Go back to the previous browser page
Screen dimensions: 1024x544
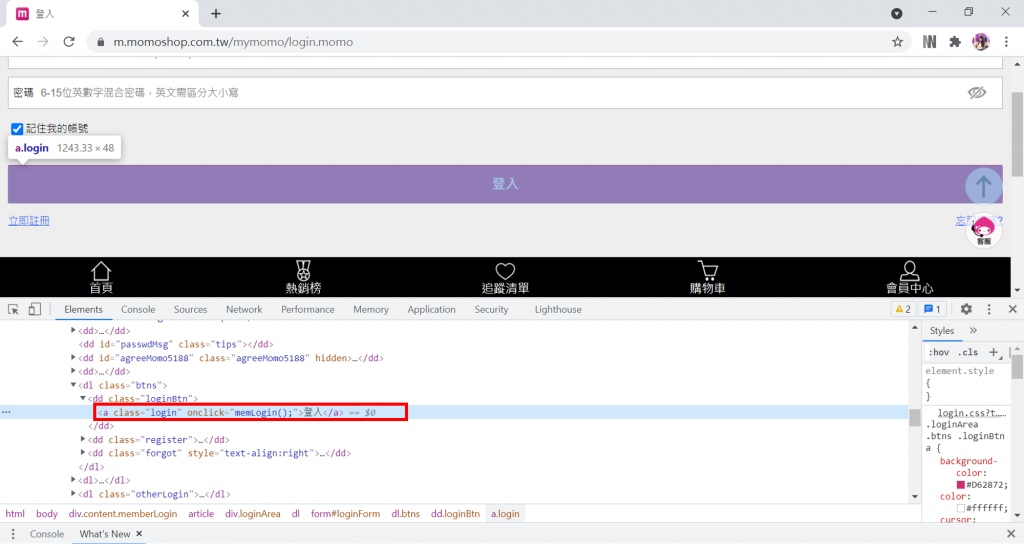tap(18, 42)
